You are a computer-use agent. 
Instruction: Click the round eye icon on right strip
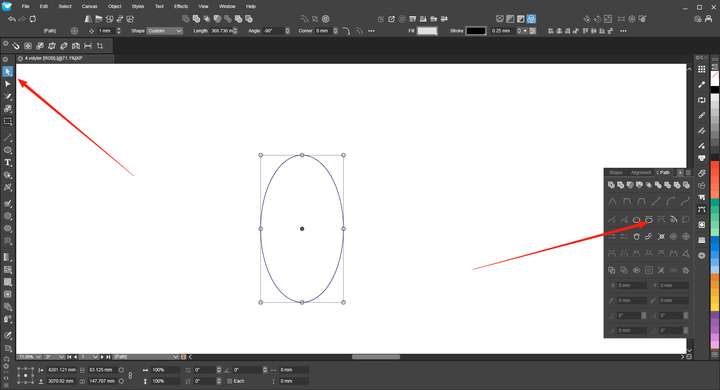pos(702,255)
